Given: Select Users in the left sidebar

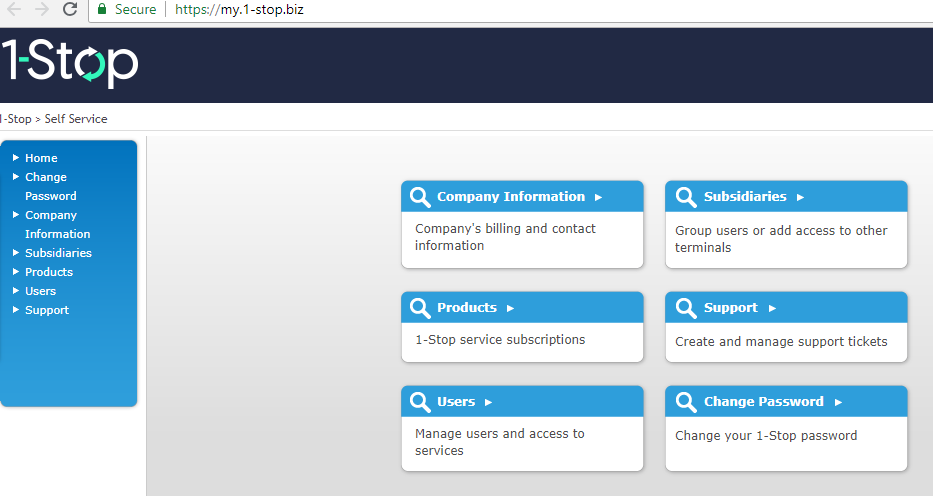Looking at the screenshot, I should [x=40, y=291].
